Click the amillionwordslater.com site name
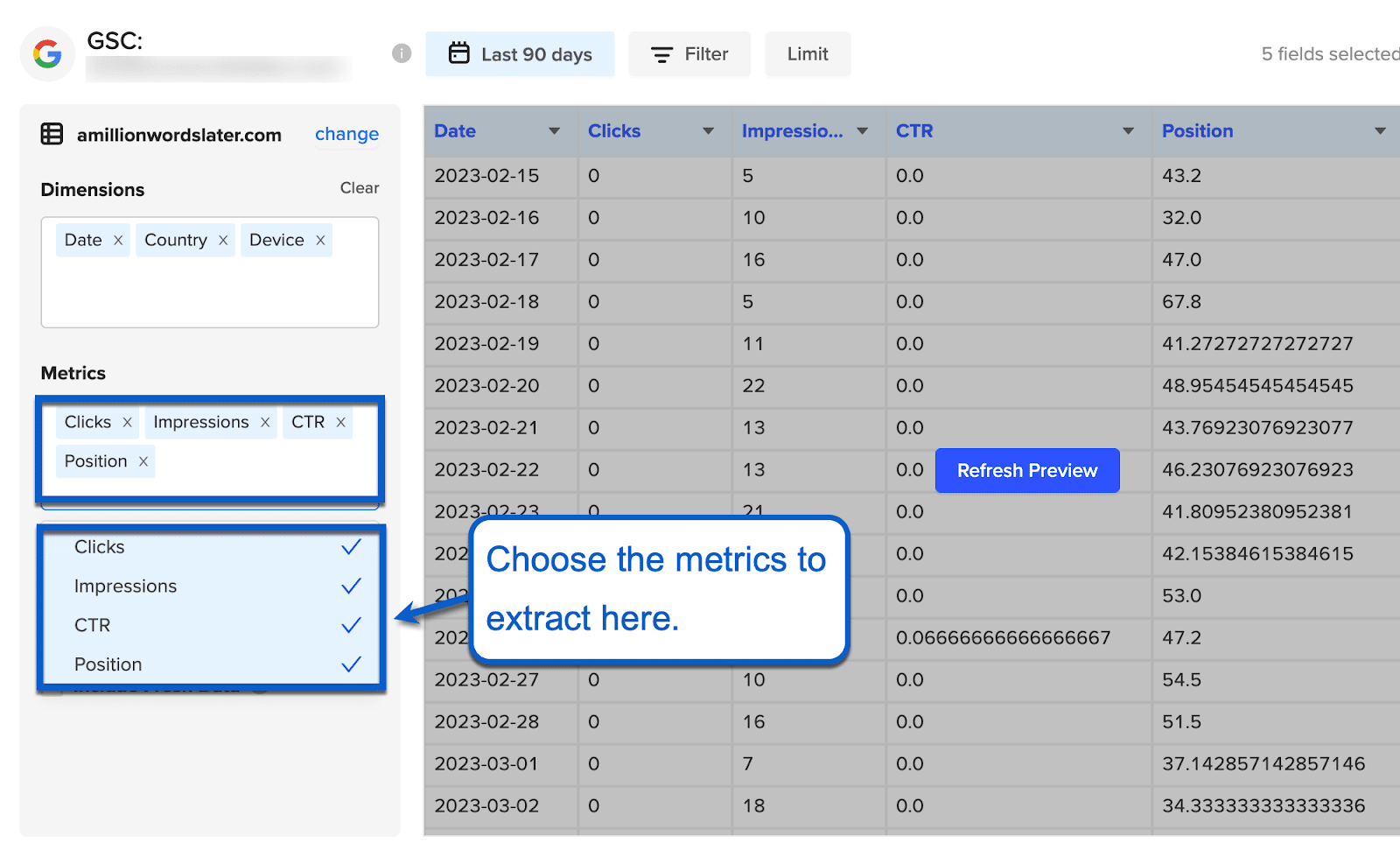This screenshot has height=843, width=1400. coord(179,135)
